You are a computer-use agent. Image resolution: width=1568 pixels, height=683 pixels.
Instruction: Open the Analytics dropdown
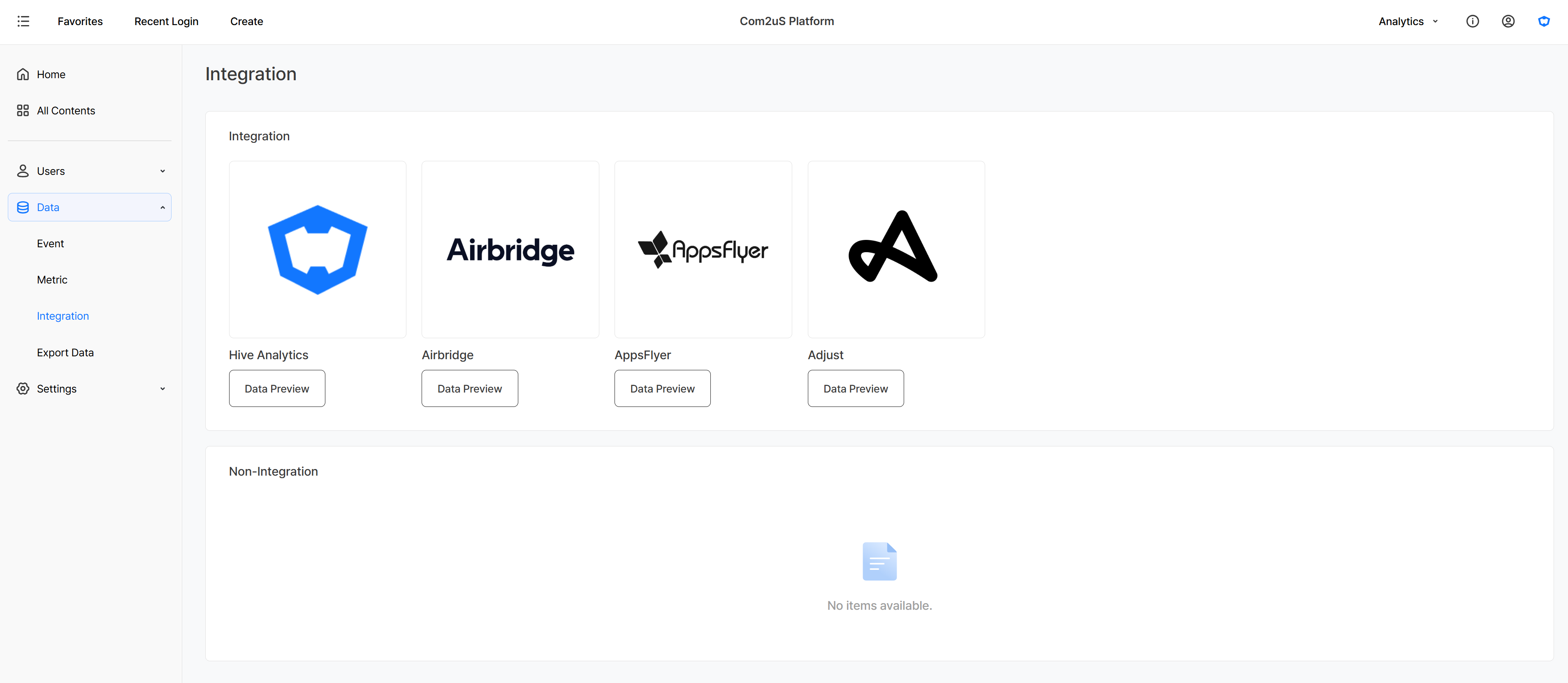1408,21
